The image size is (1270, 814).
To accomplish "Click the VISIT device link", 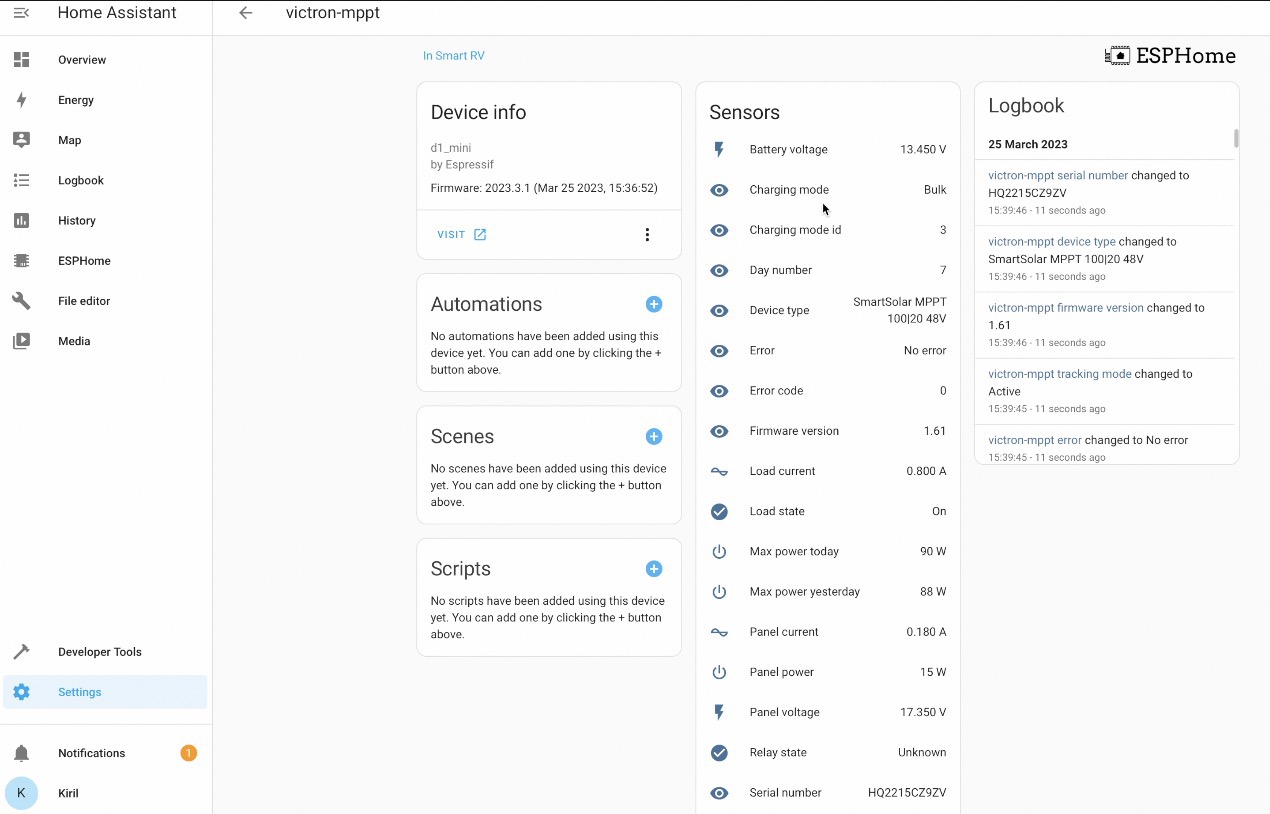I will (462, 234).
